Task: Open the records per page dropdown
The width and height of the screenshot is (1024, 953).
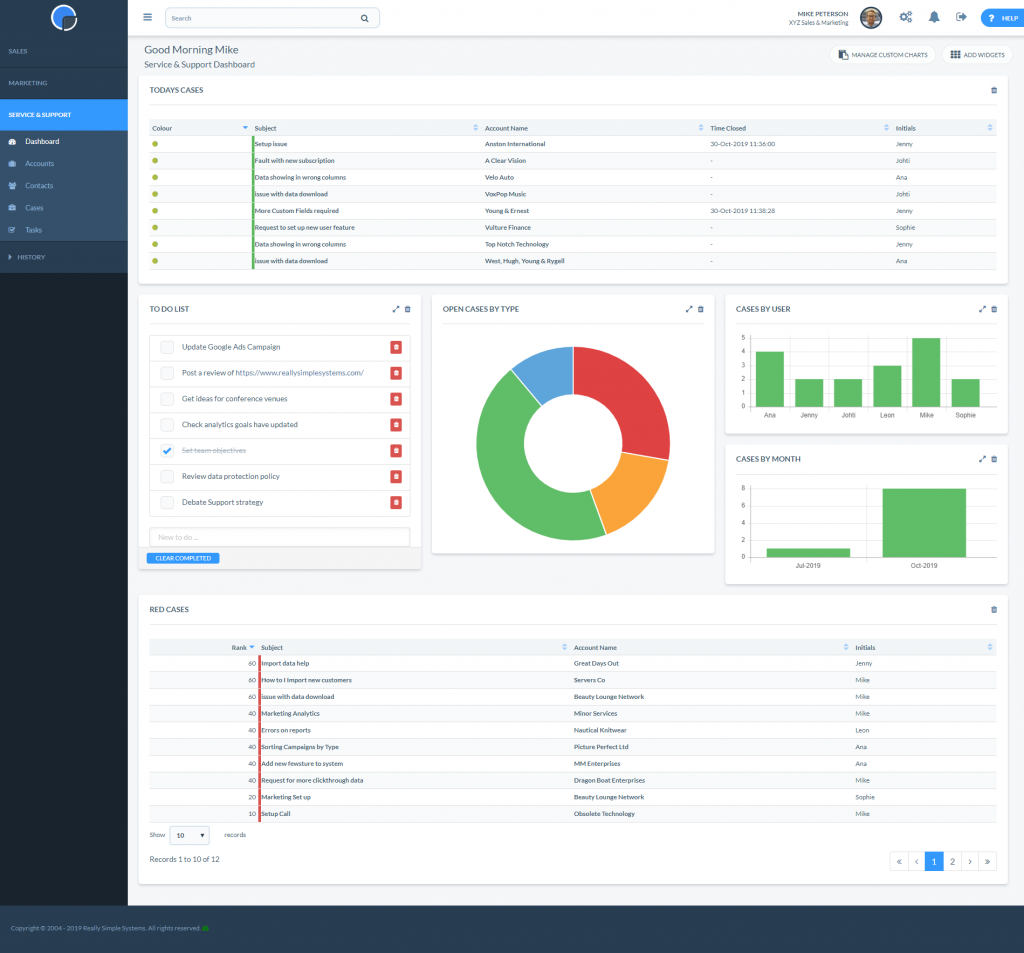Action: [x=189, y=835]
